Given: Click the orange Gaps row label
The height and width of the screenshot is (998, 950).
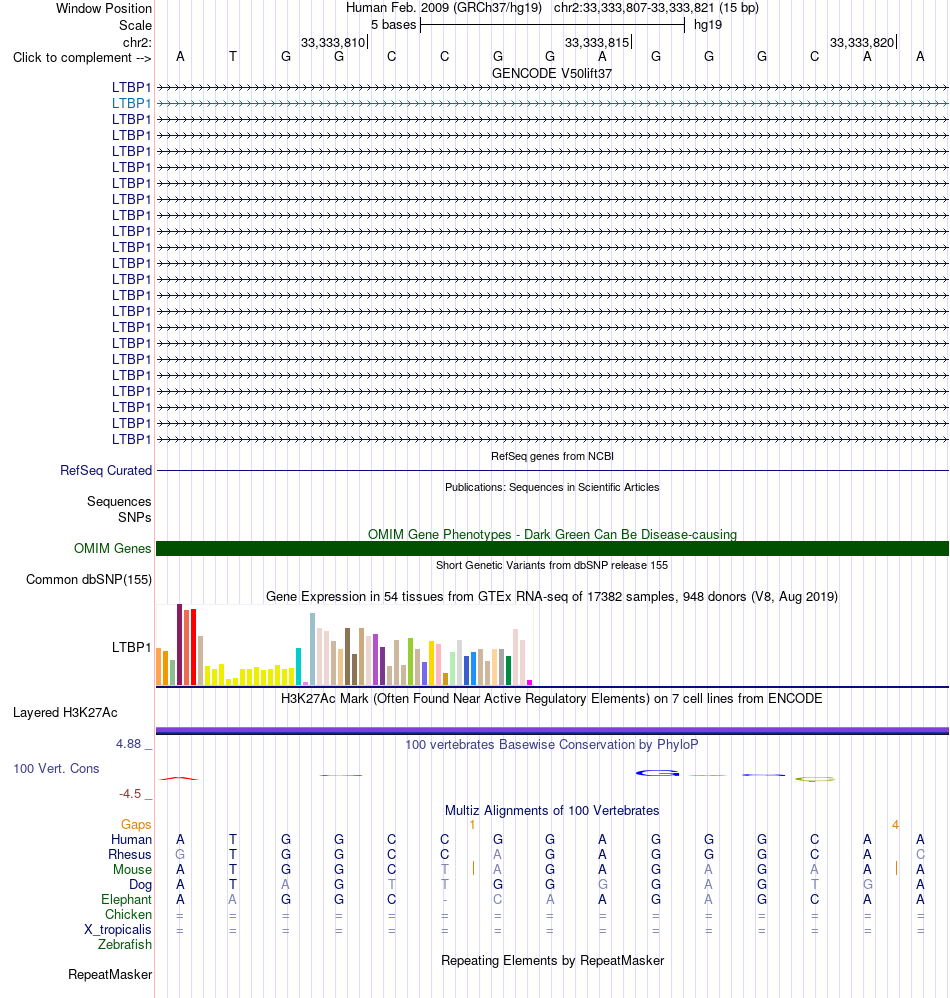Looking at the screenshot, I should 136,824.
